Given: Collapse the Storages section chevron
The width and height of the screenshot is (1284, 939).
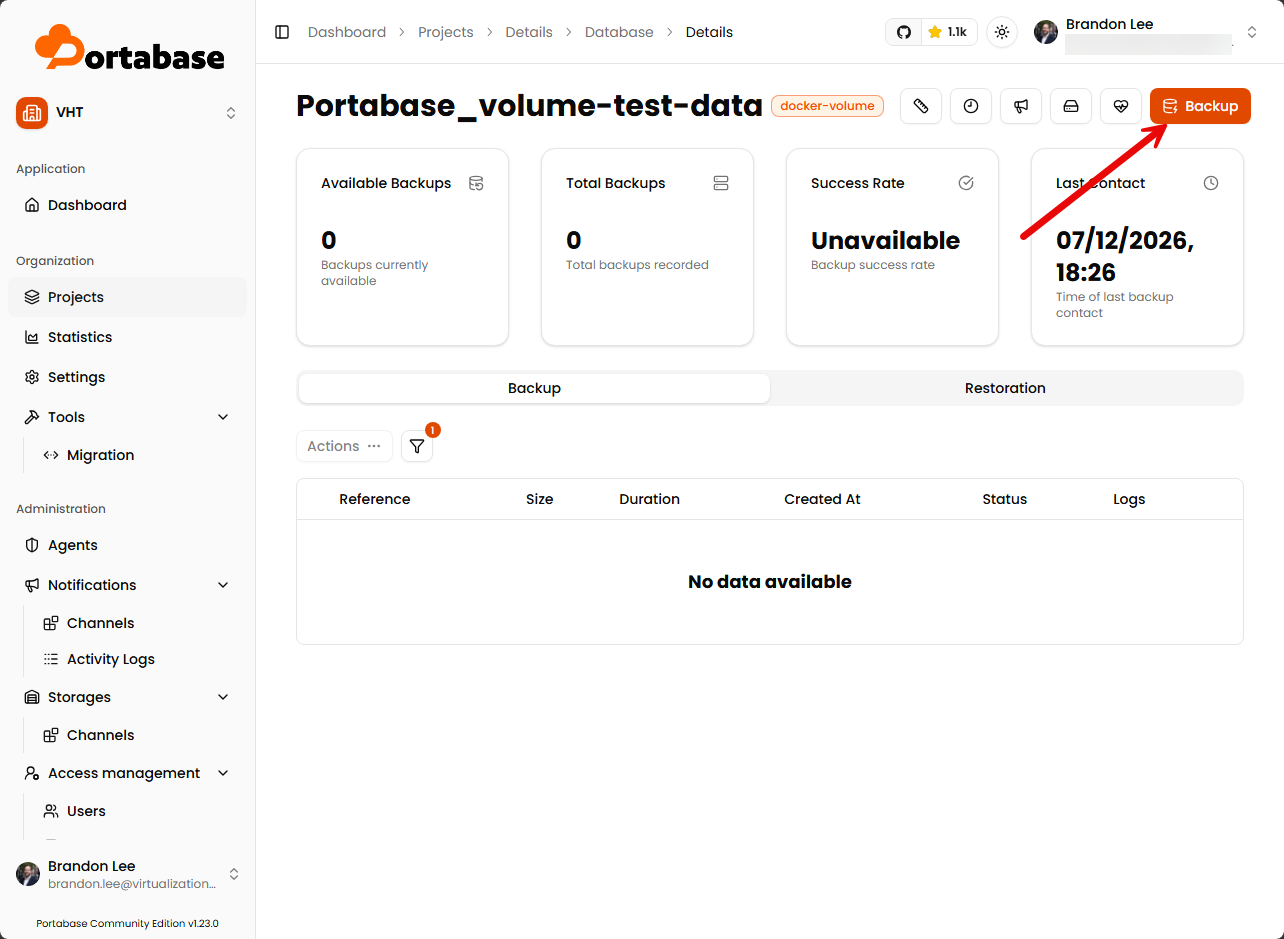Looking at the screenshot, I should coord(223,697).
